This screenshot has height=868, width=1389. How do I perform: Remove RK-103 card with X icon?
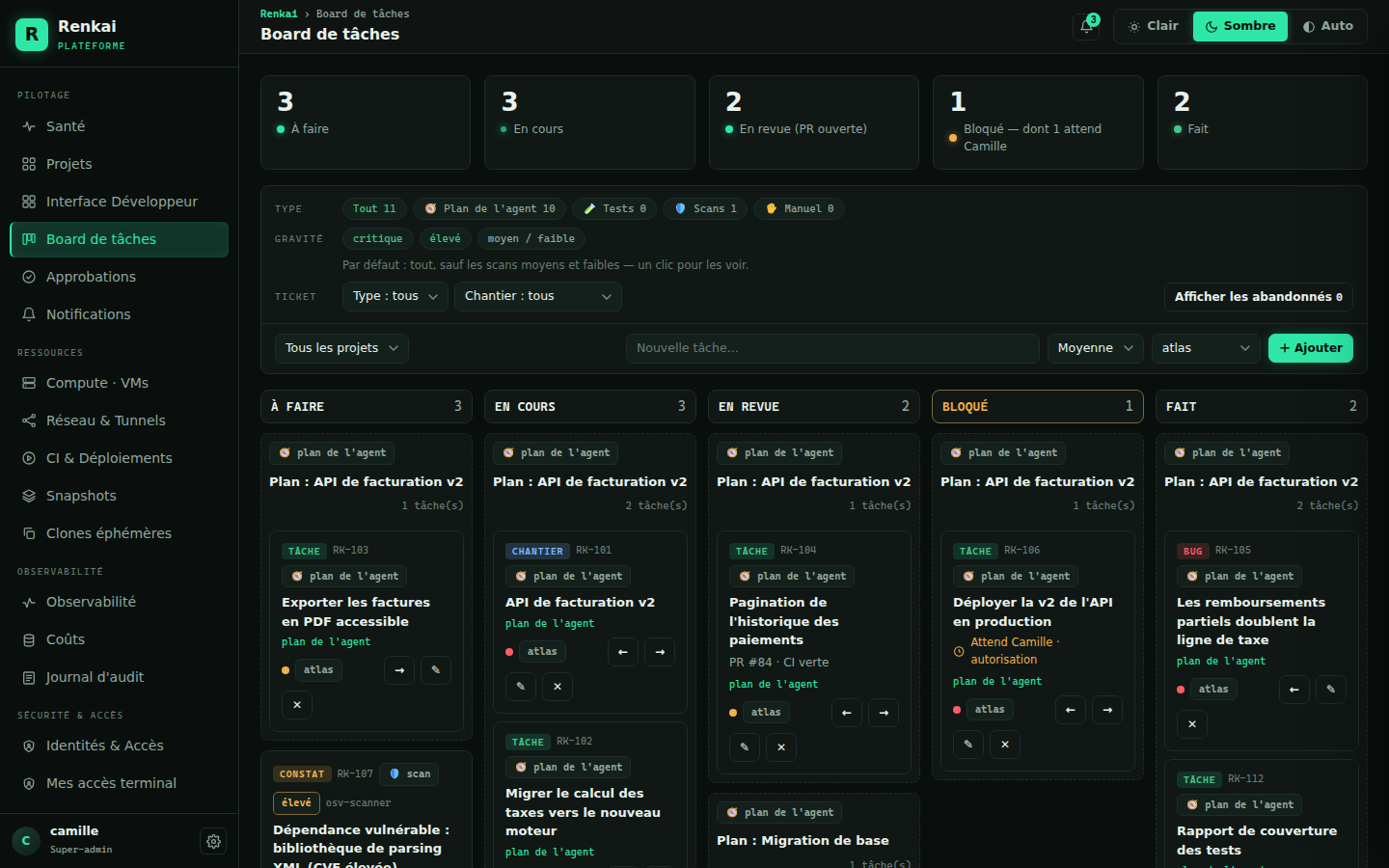(297, 705)
